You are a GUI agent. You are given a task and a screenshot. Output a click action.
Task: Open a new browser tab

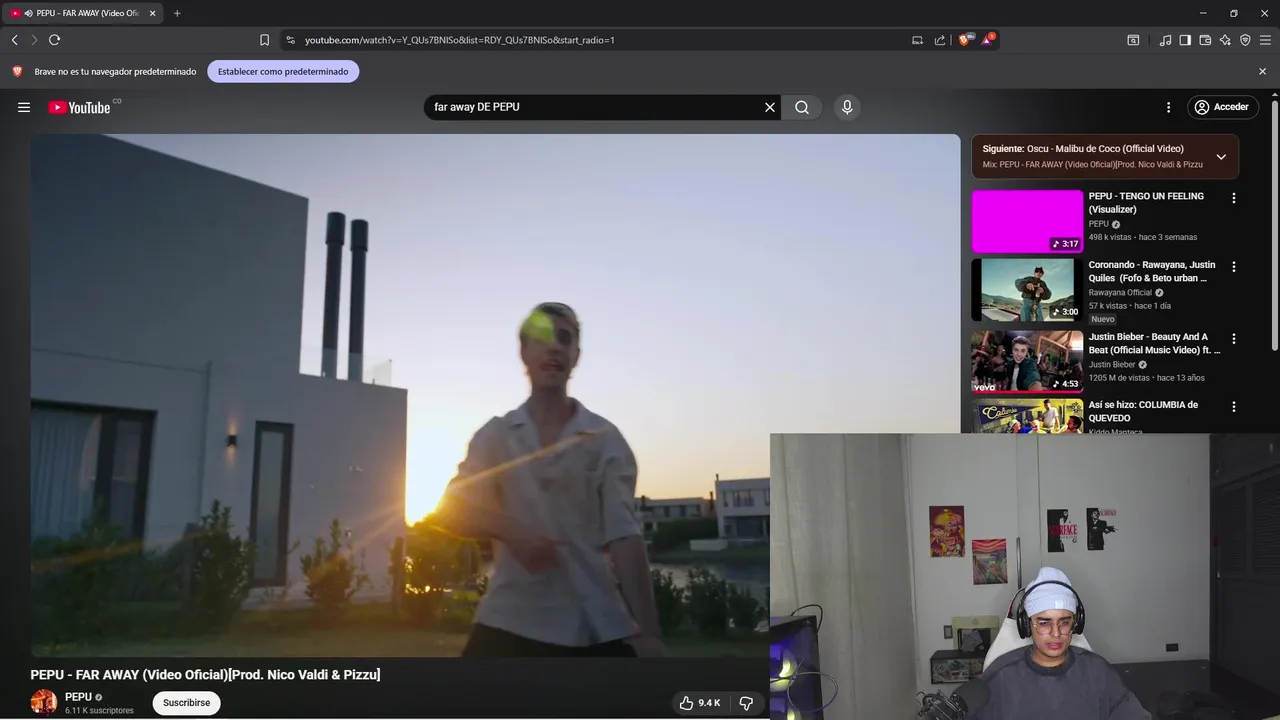click(177, 13)
